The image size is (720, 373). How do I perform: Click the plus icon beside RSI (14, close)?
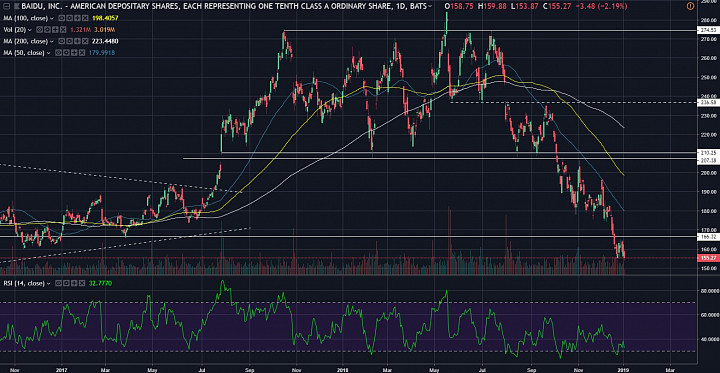pyautogui.click(x=74, y=283)
